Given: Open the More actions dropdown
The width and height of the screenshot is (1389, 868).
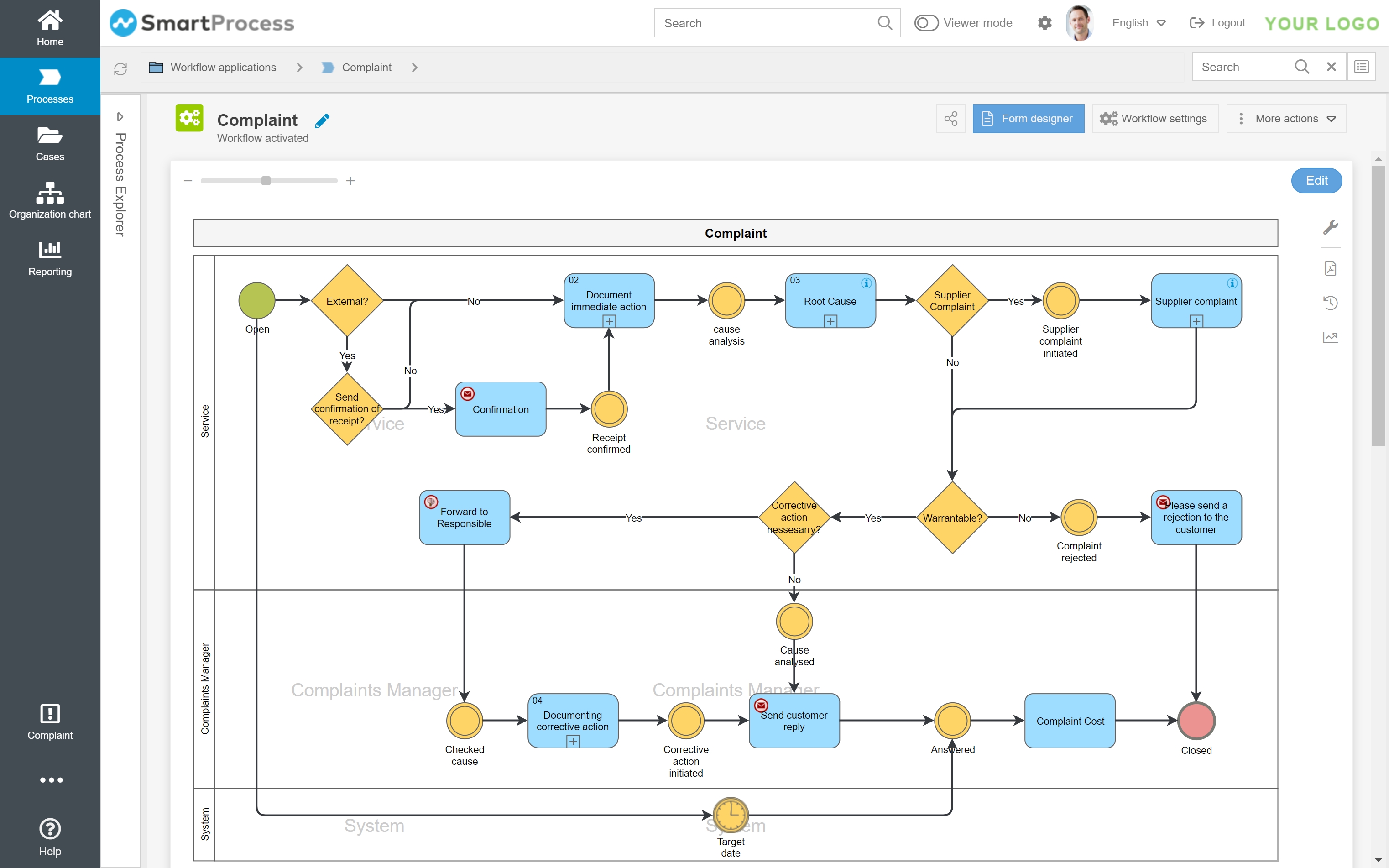Looking at the screenshot, I should 1286,118.
